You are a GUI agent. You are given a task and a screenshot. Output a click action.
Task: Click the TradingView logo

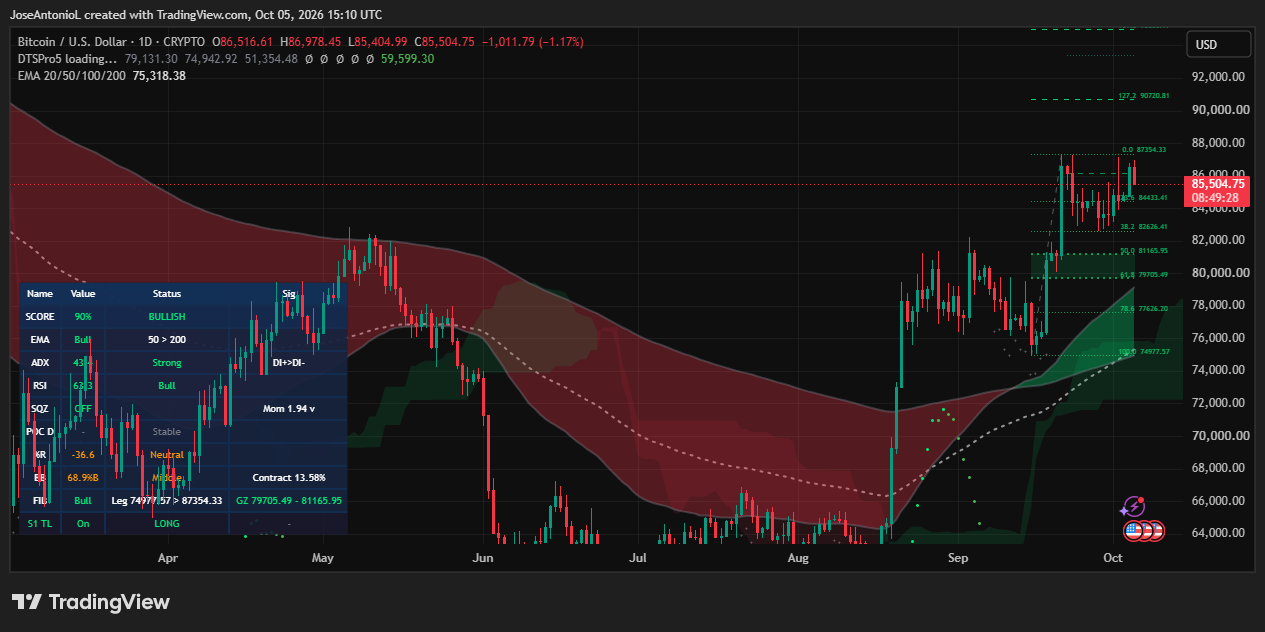[x=91, y=602]
